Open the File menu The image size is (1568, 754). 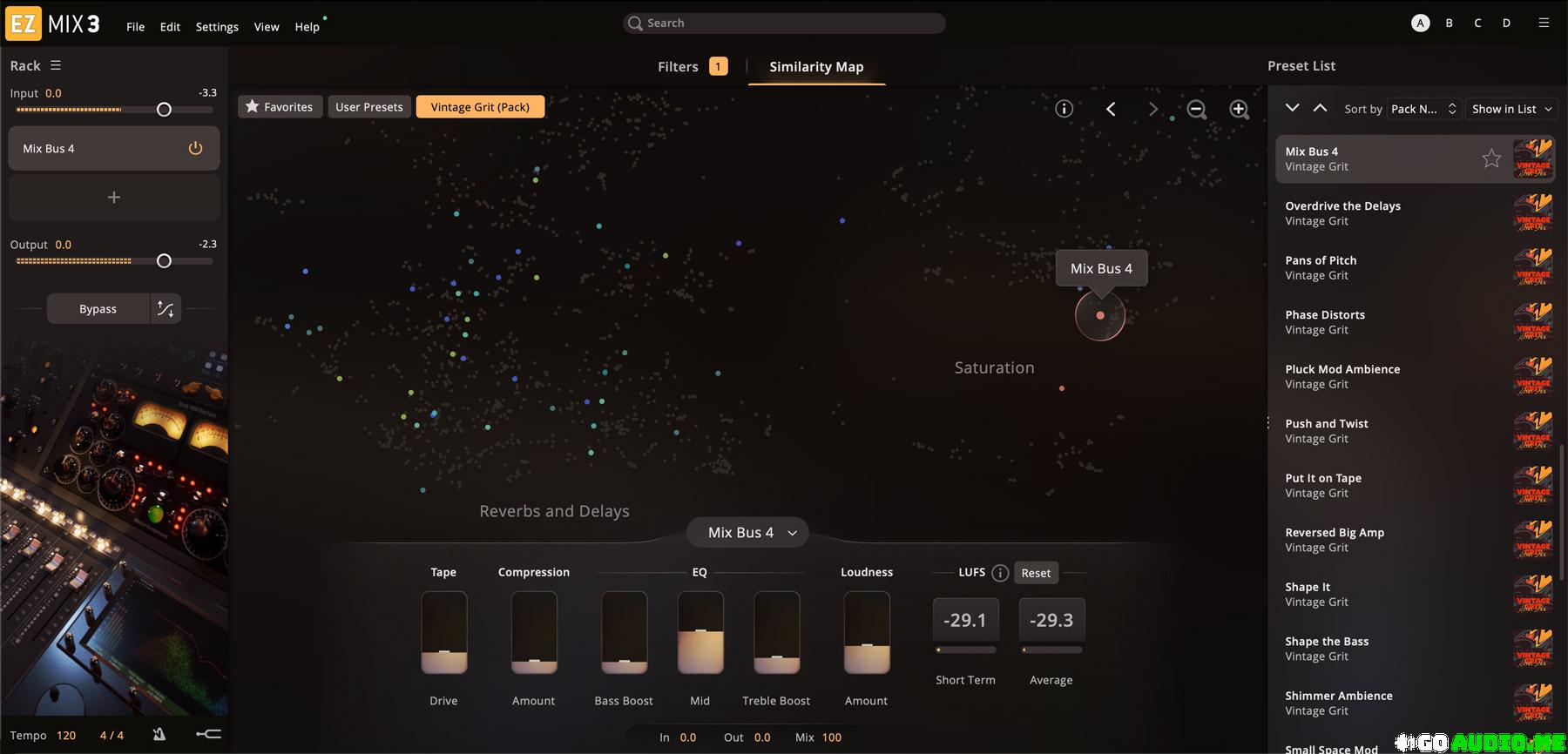135,26
